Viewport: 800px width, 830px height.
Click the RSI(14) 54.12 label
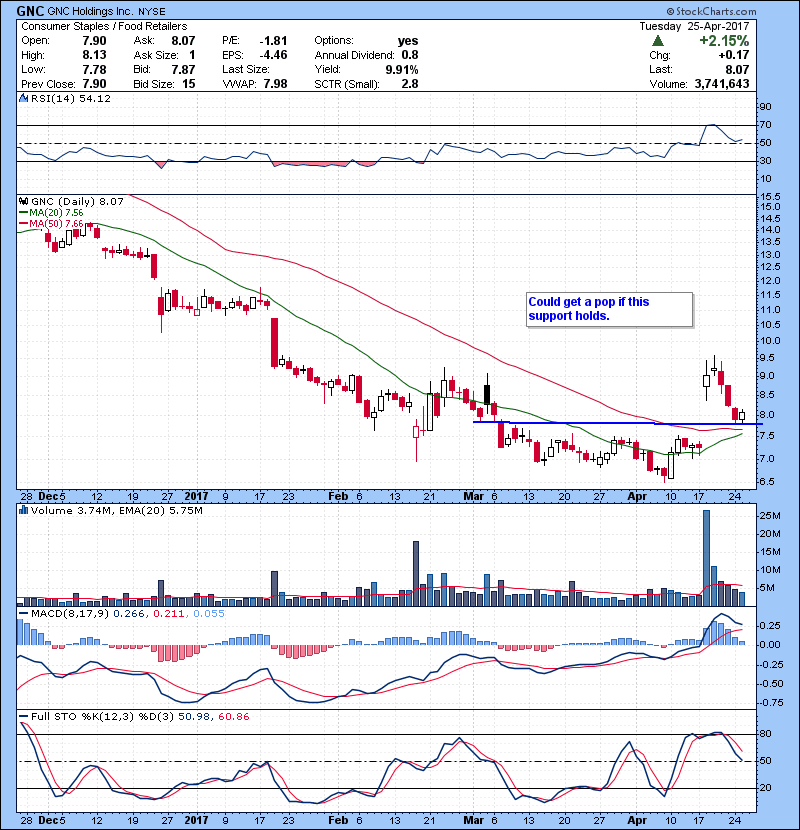pos(71,98)
